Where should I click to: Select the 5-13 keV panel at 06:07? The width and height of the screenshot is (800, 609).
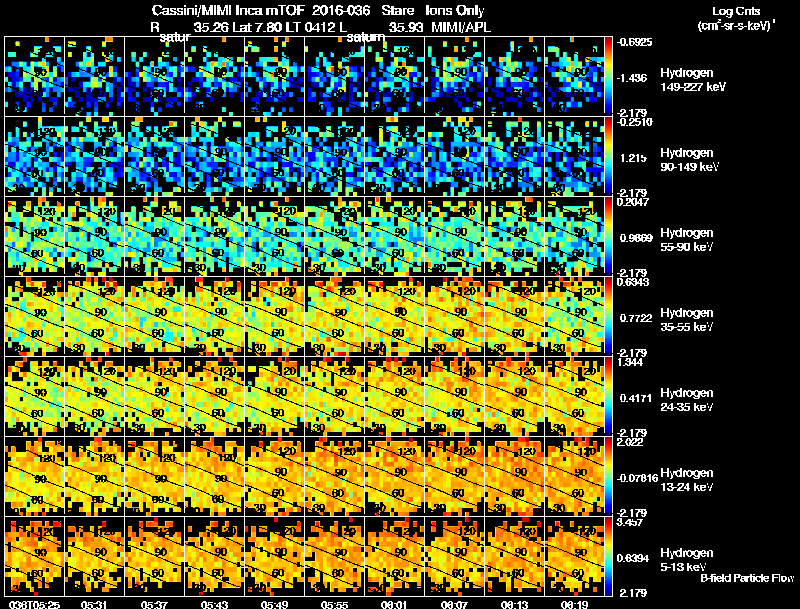coord(455,556)
